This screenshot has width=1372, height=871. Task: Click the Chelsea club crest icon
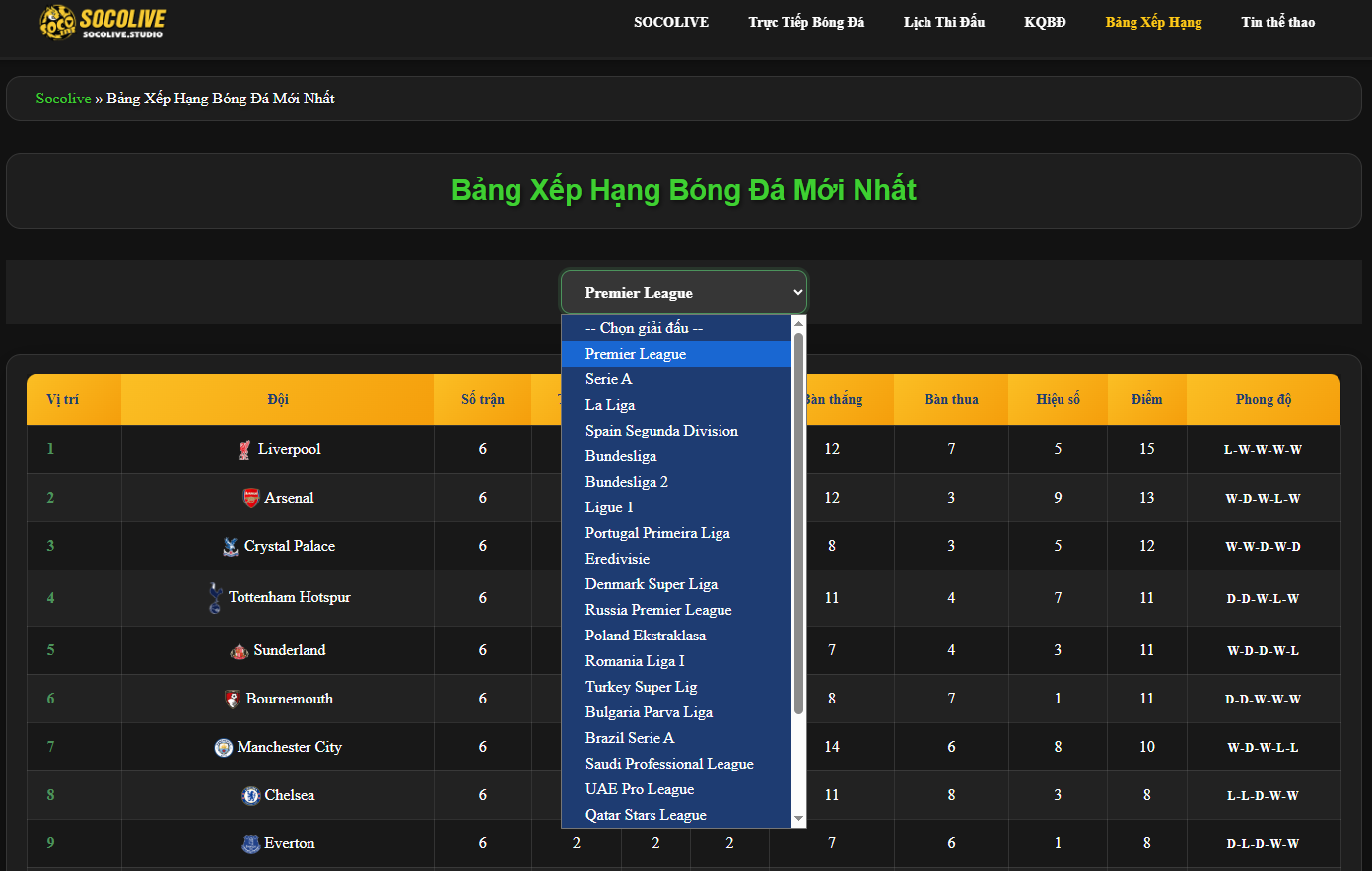tap(251, 796)
